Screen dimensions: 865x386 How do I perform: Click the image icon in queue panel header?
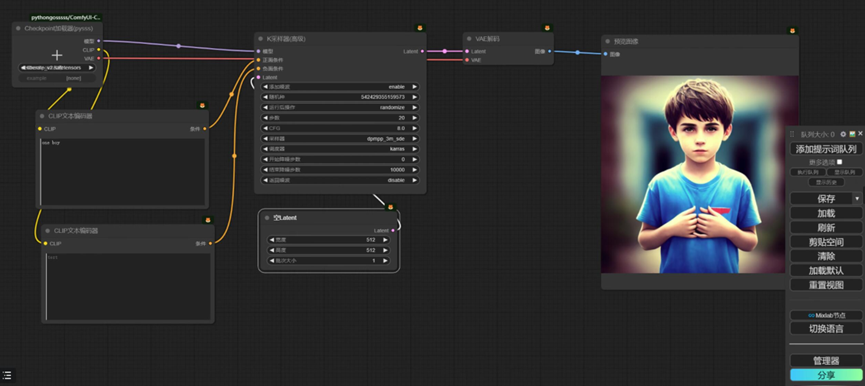click(852, 134)
